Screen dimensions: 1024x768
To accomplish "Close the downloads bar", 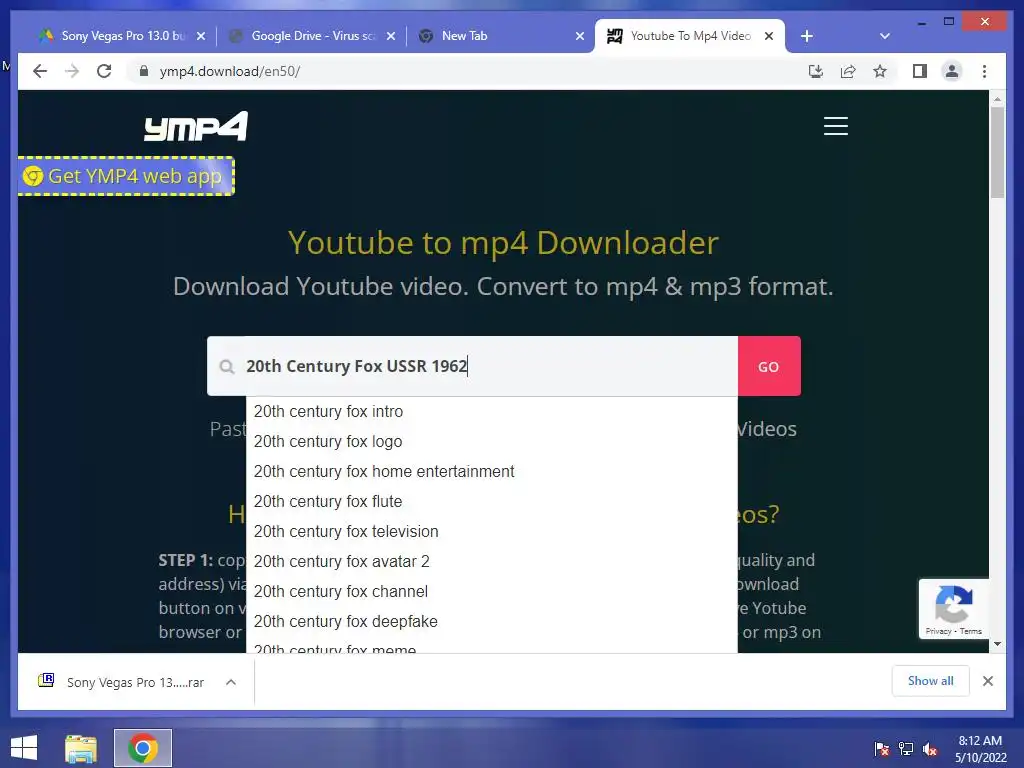I will point(988,681).
